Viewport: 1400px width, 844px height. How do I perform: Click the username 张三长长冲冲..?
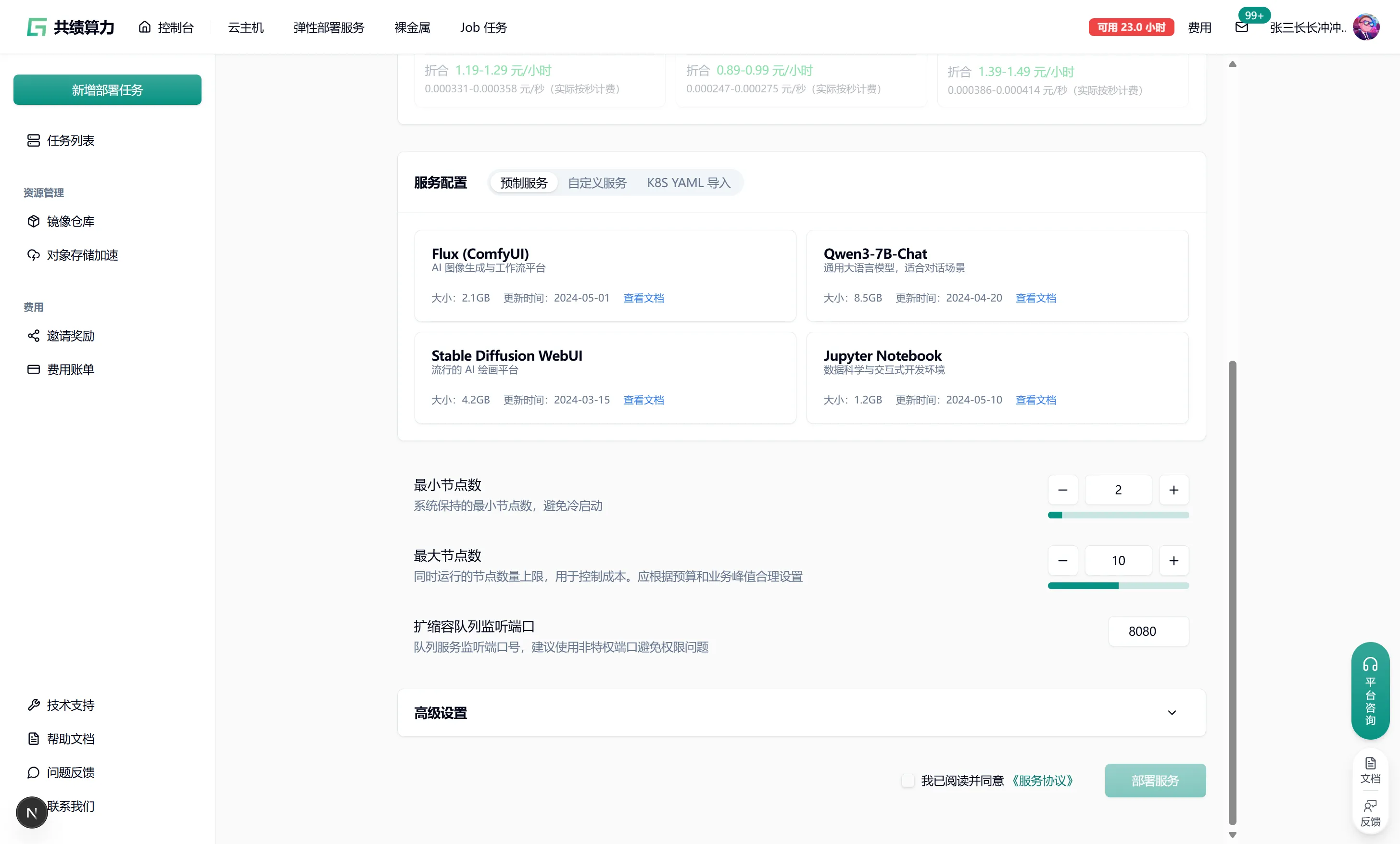1308,27
